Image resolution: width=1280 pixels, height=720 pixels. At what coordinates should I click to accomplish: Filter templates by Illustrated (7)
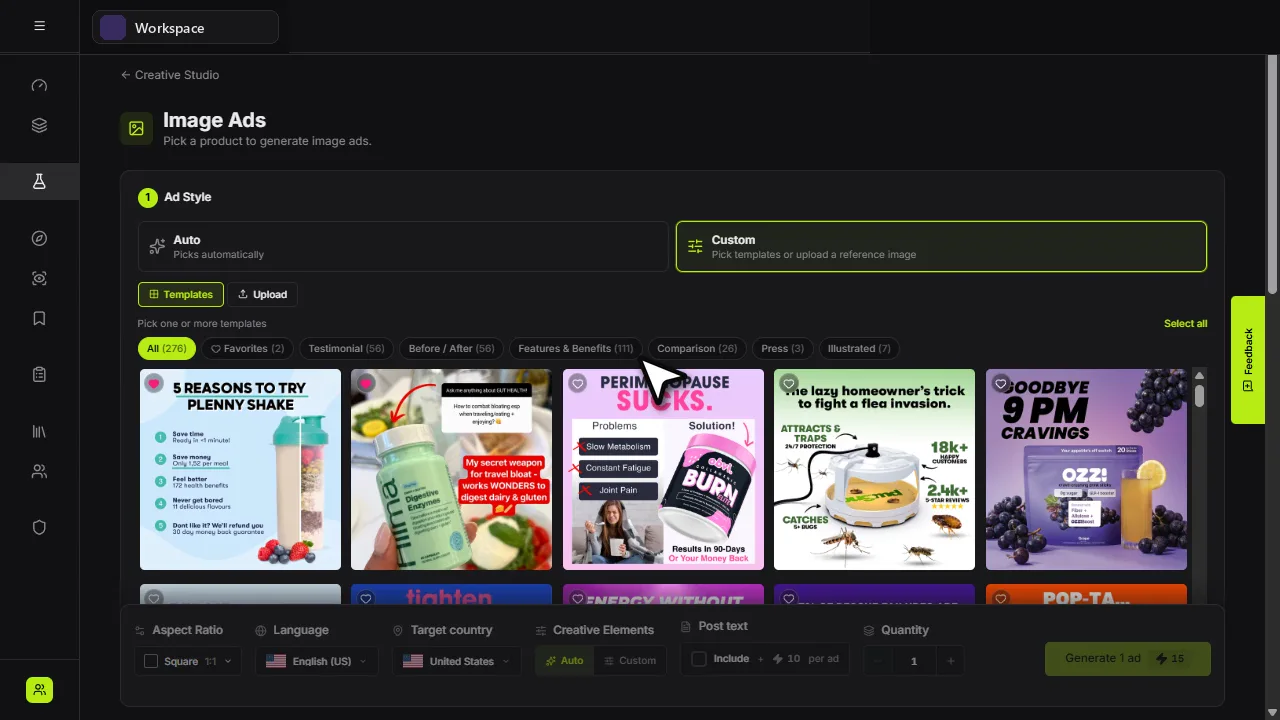coord(859,348)
